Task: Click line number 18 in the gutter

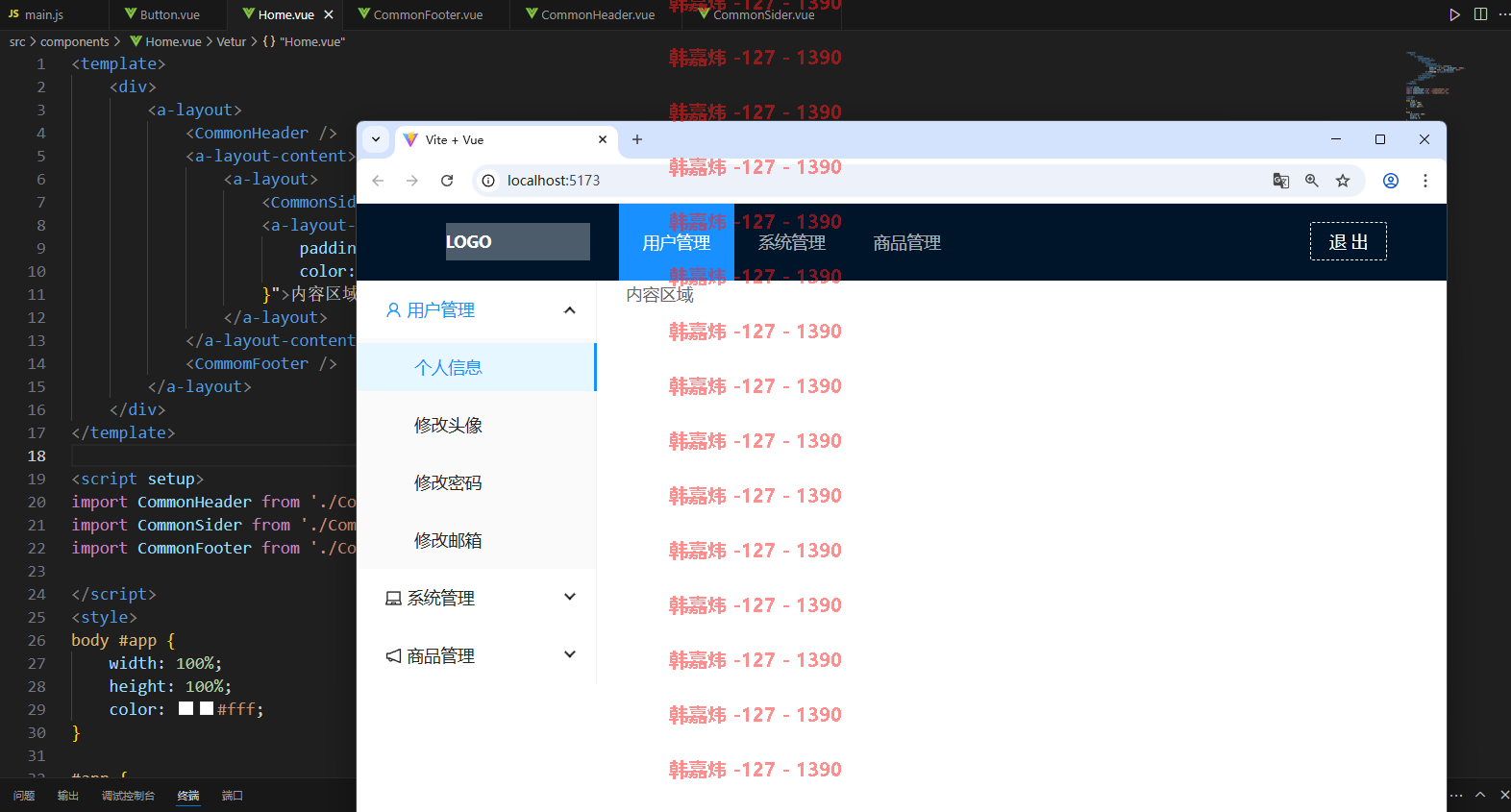Action: coord(37,455)
